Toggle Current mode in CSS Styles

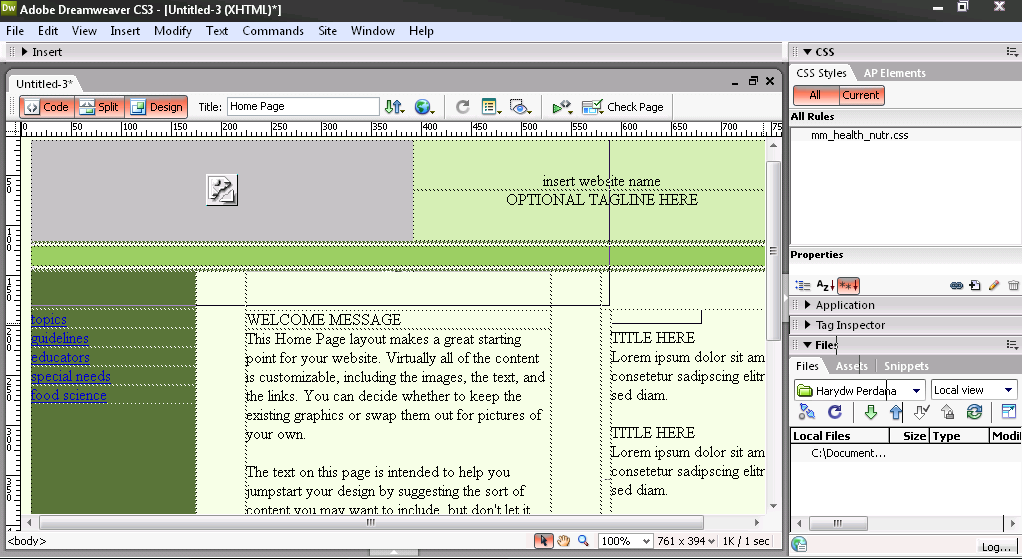(860, 95)
